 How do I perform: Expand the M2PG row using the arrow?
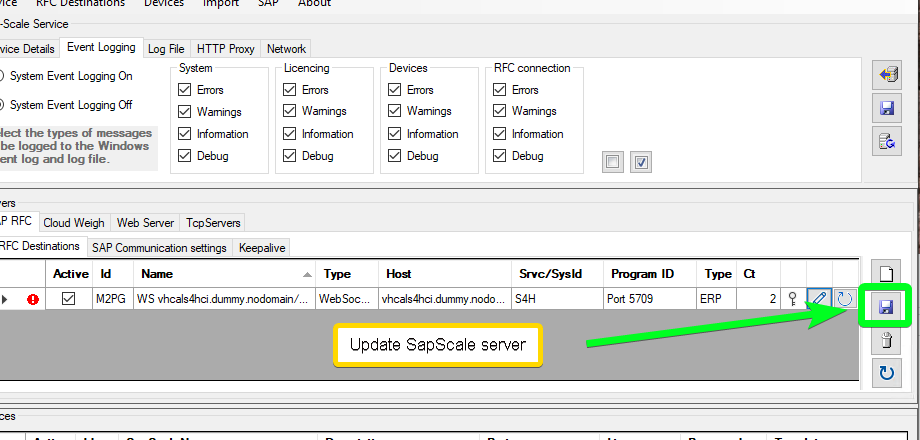[6, 298]
